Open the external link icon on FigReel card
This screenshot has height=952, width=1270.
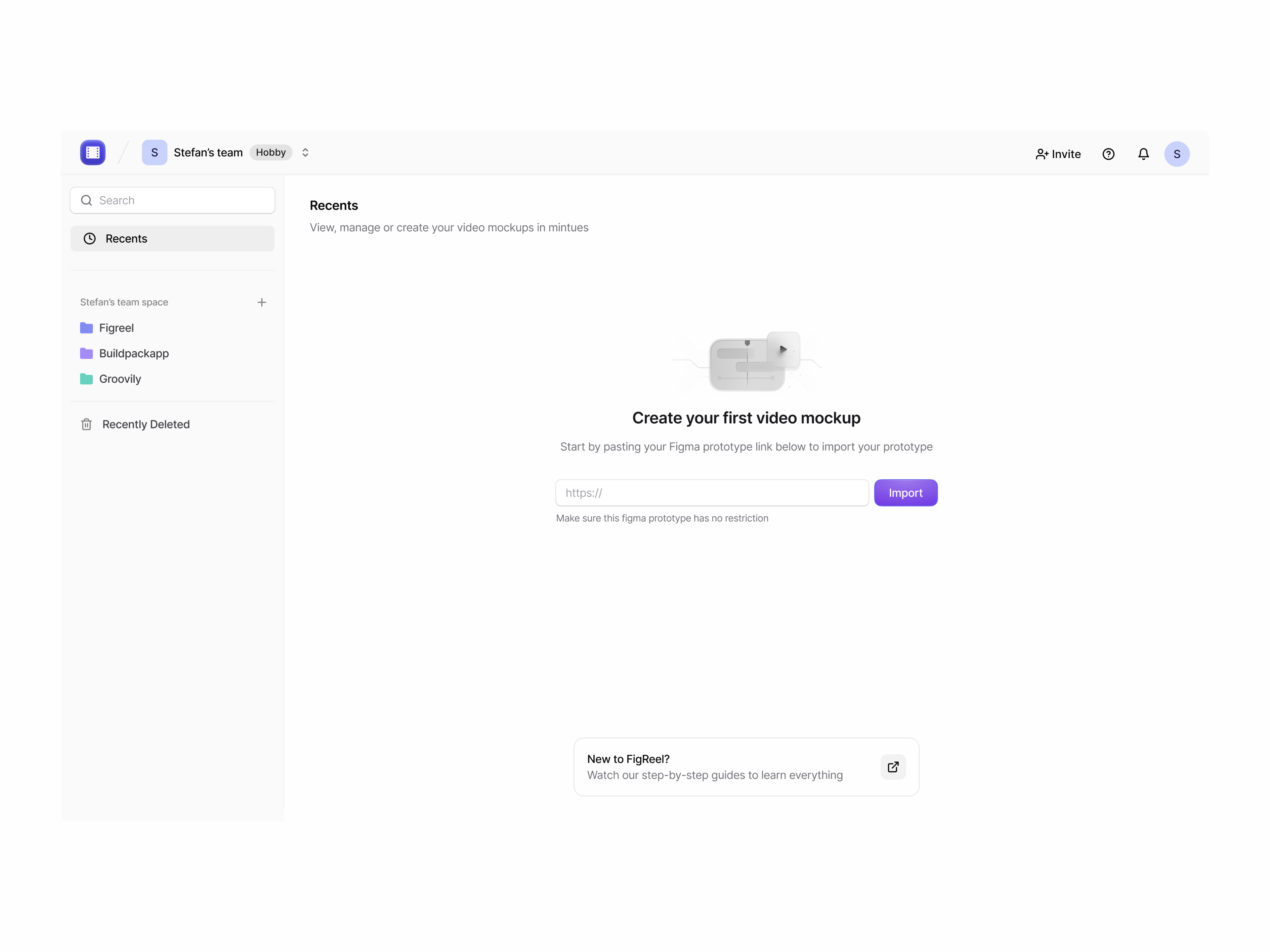click(x=893, y=767)
